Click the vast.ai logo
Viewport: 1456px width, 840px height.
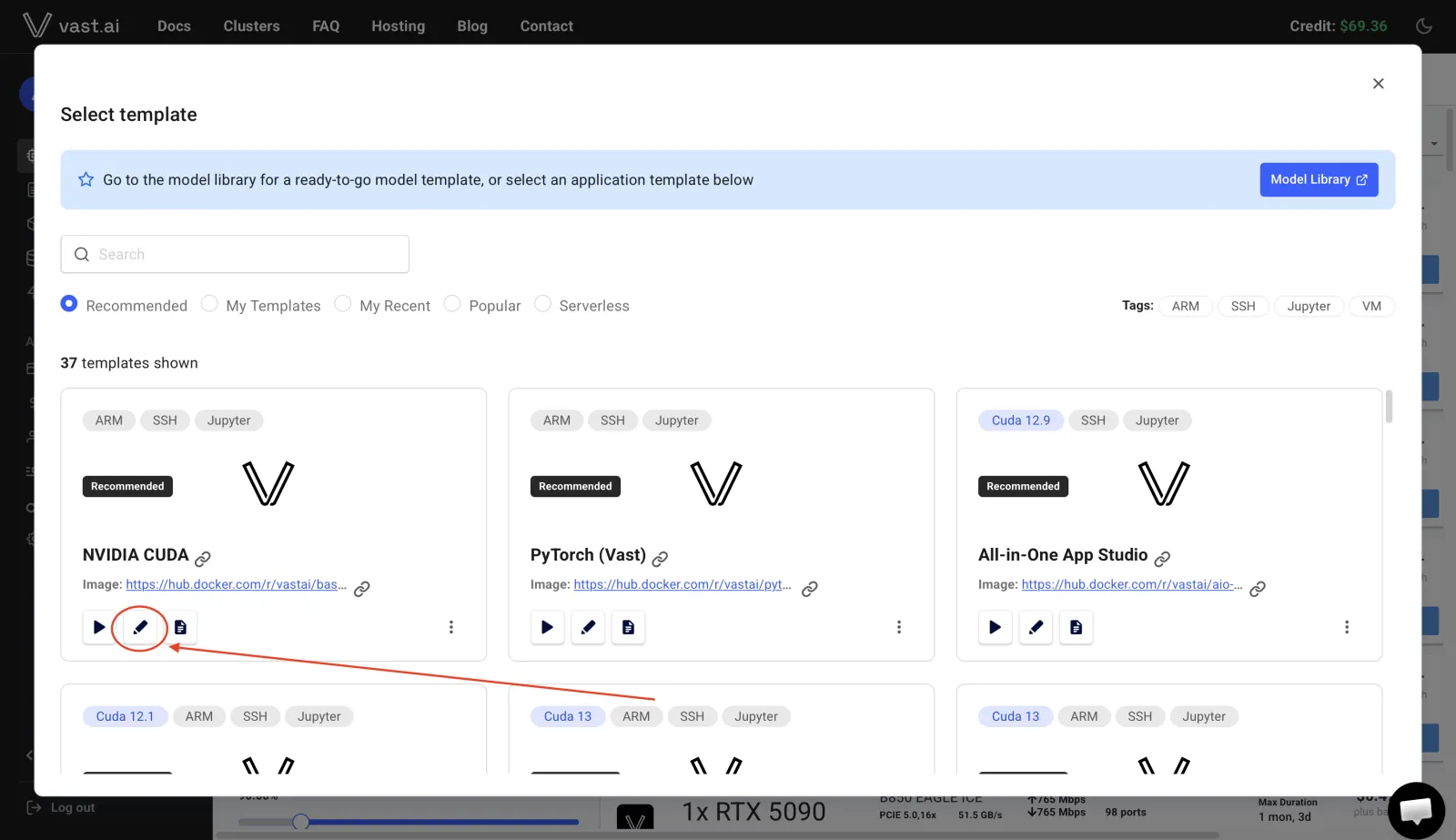71,25
